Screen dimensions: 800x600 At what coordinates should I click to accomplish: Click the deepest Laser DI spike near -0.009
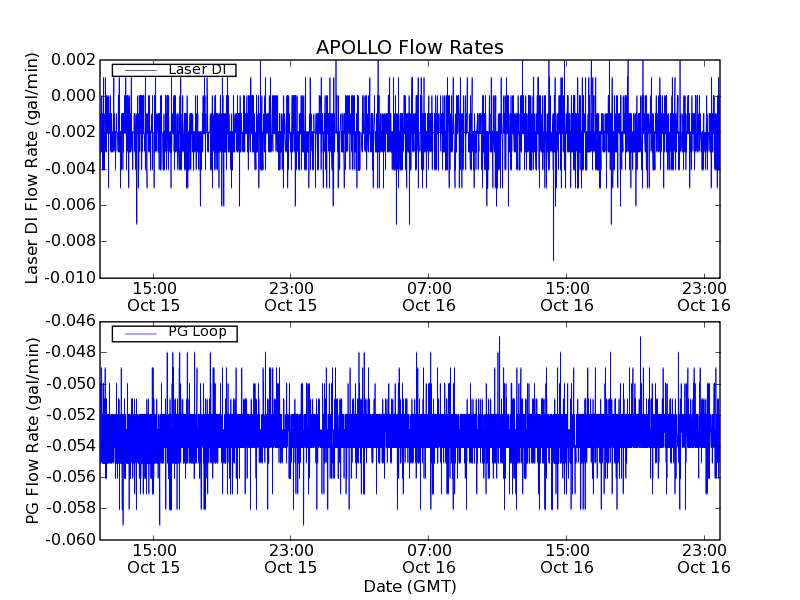[553, 258]
